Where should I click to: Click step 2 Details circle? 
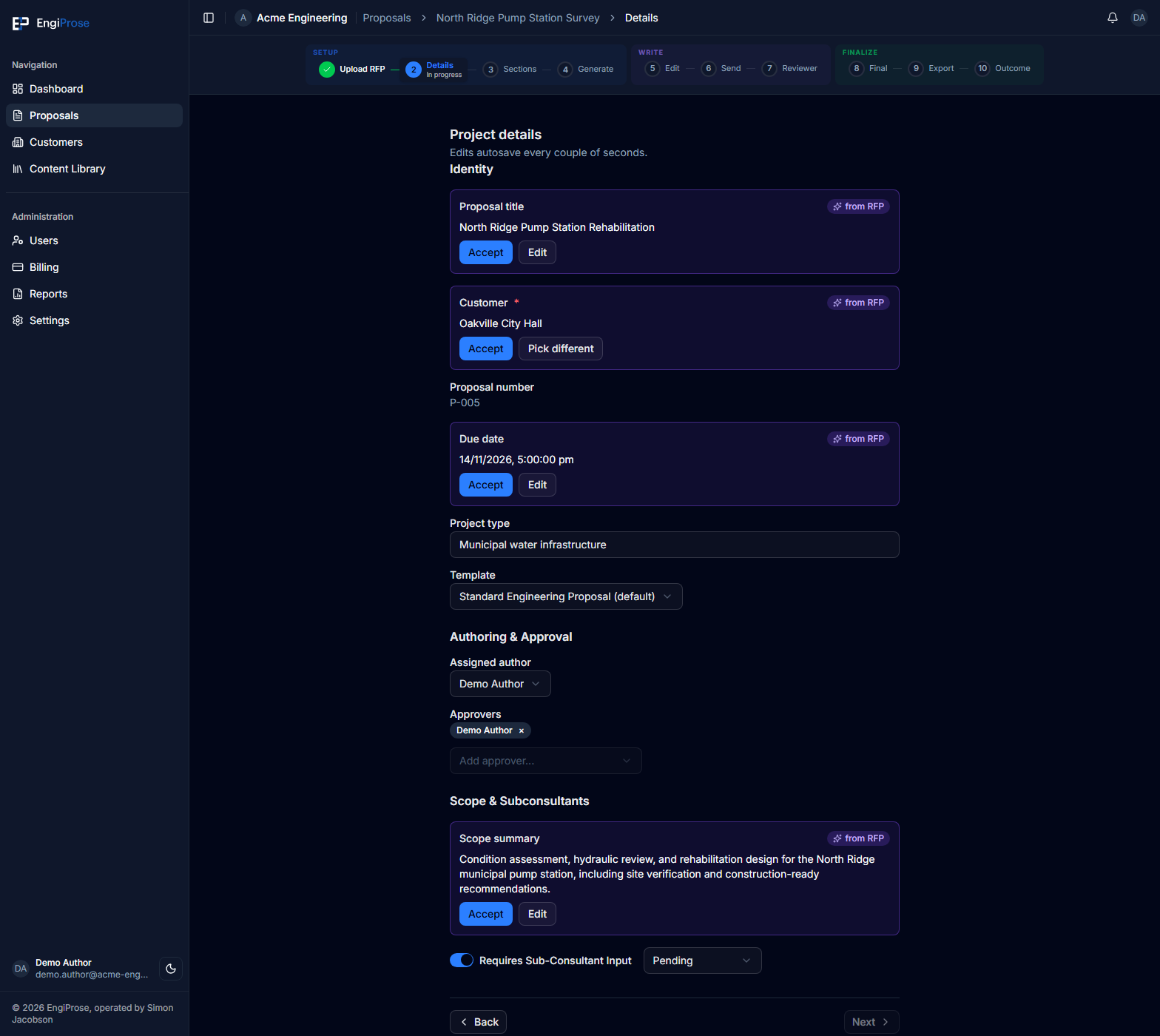[414, 70]
